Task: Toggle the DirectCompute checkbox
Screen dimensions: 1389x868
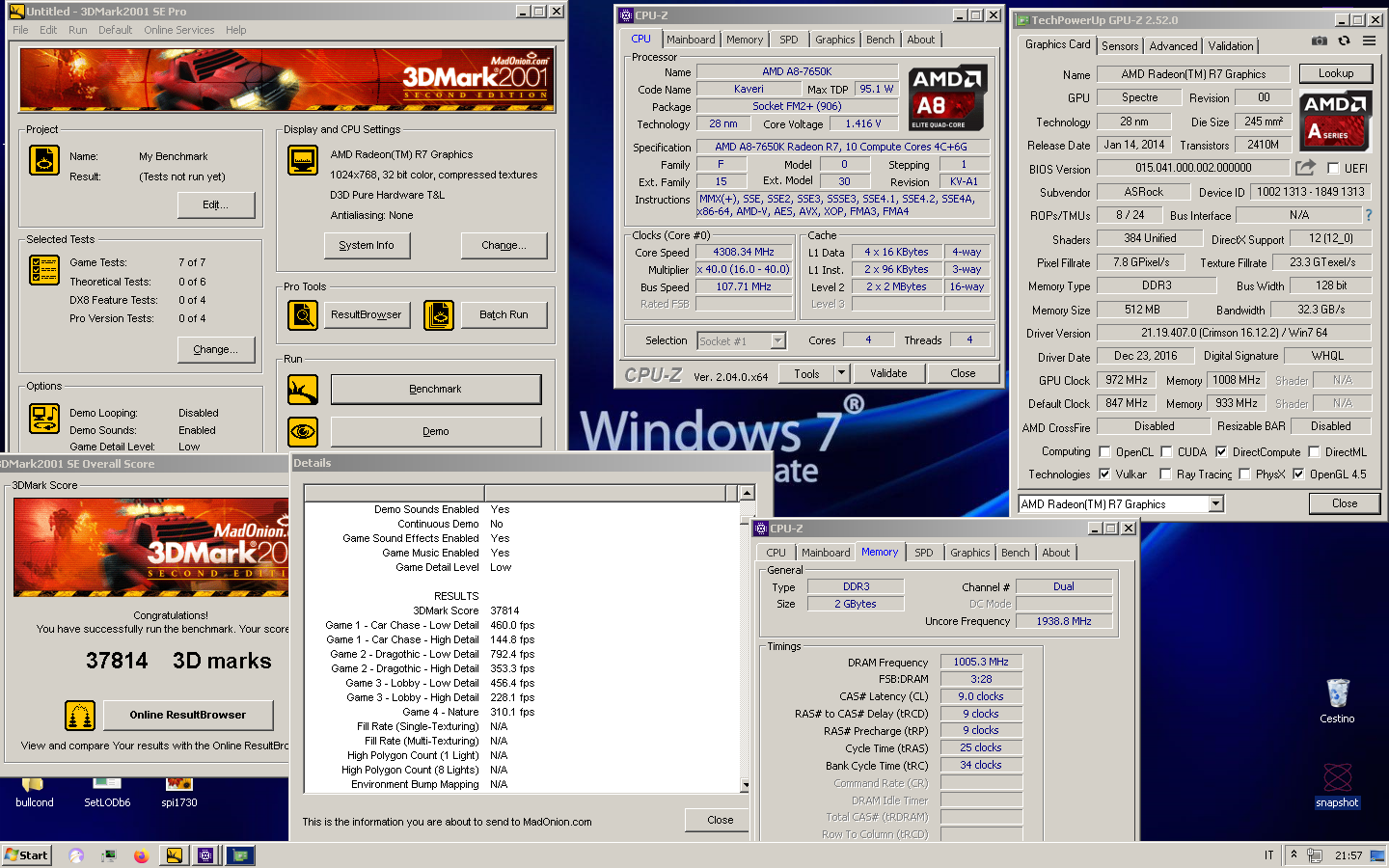Action: [x=1221, y=451]
